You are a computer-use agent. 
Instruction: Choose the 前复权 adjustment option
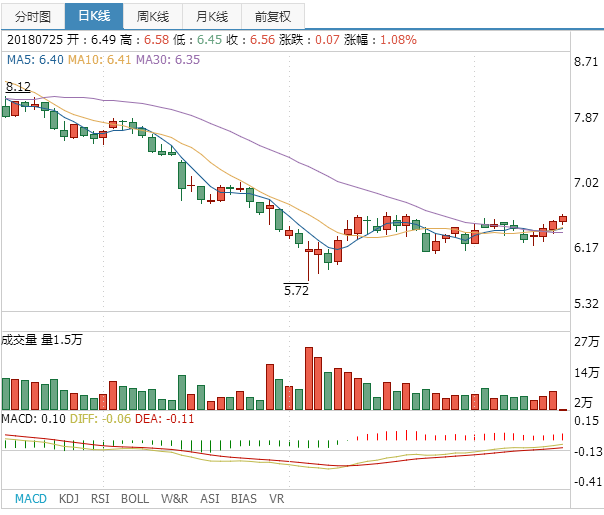coord(273,16)
